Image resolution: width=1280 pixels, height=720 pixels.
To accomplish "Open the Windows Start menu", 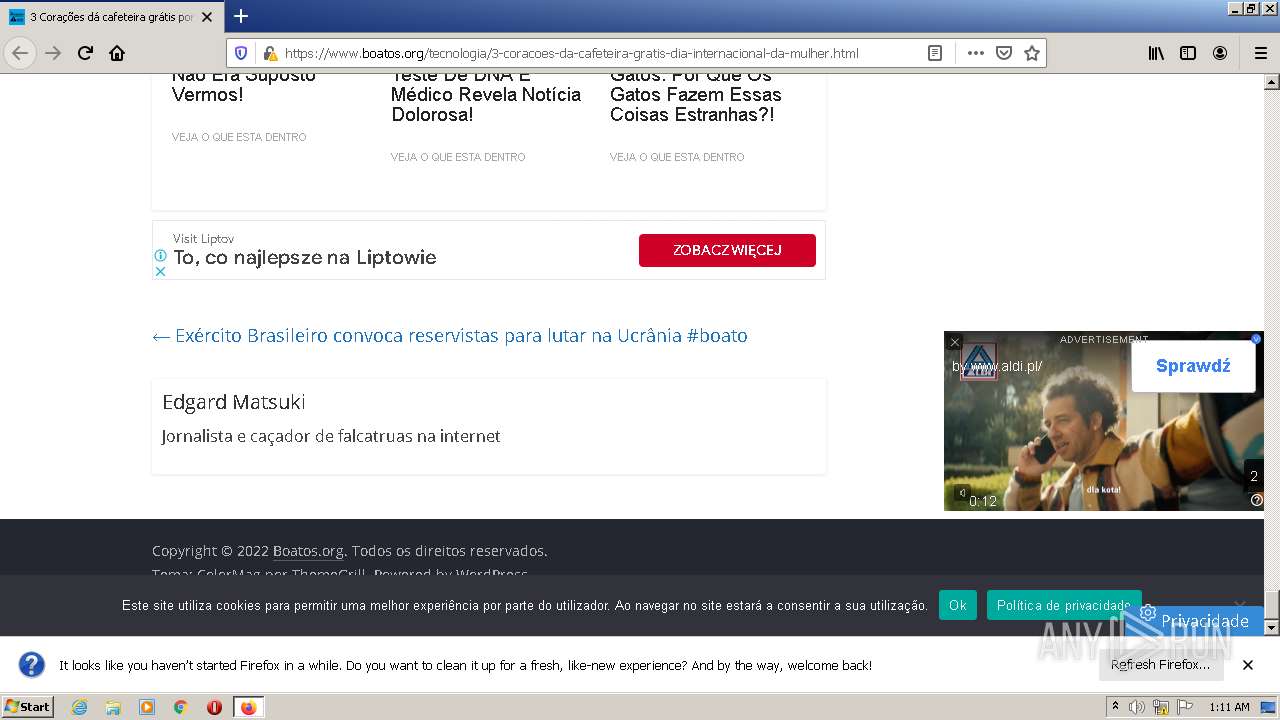I will coord(27,707).
